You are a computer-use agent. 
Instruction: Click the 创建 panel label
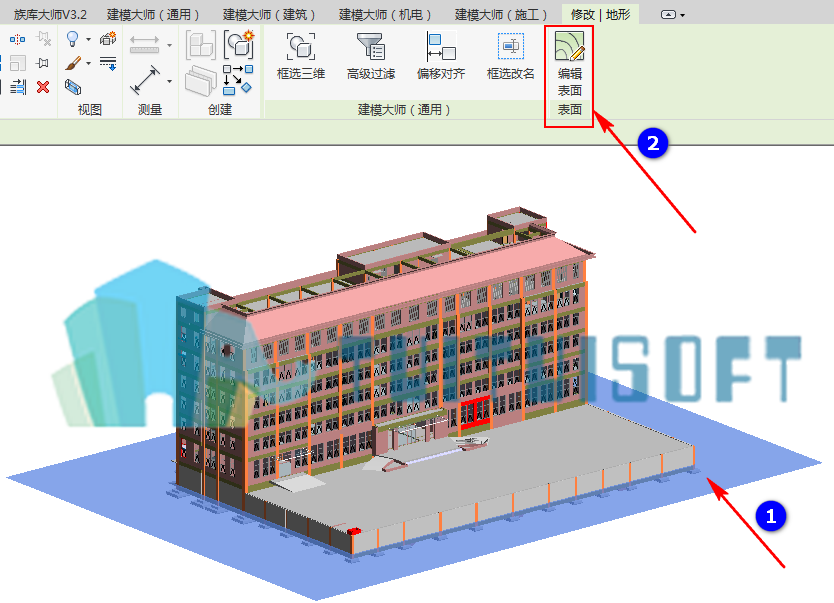[x=220, y=110]
